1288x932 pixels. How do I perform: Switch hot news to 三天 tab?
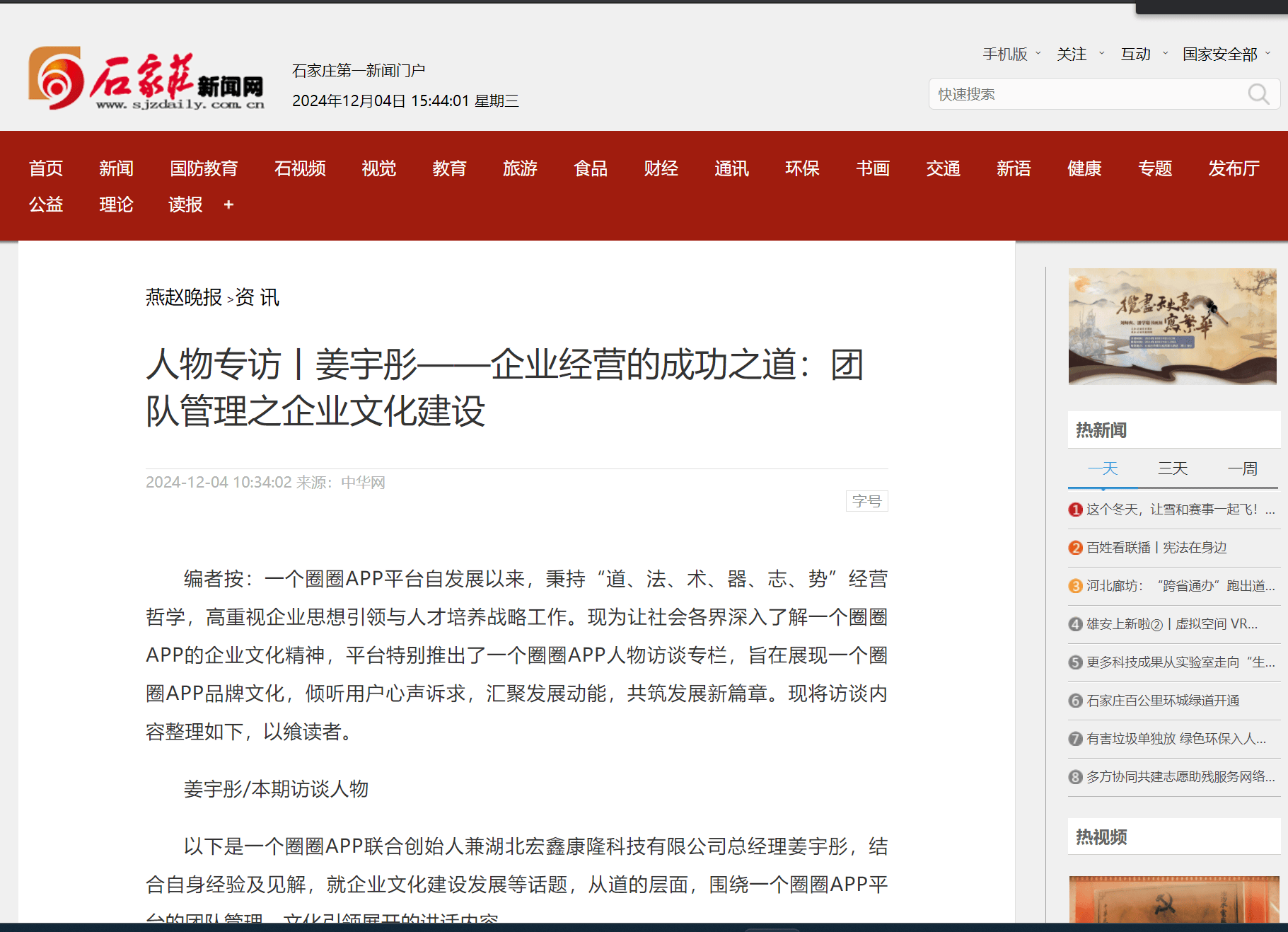click(1173, 468)
